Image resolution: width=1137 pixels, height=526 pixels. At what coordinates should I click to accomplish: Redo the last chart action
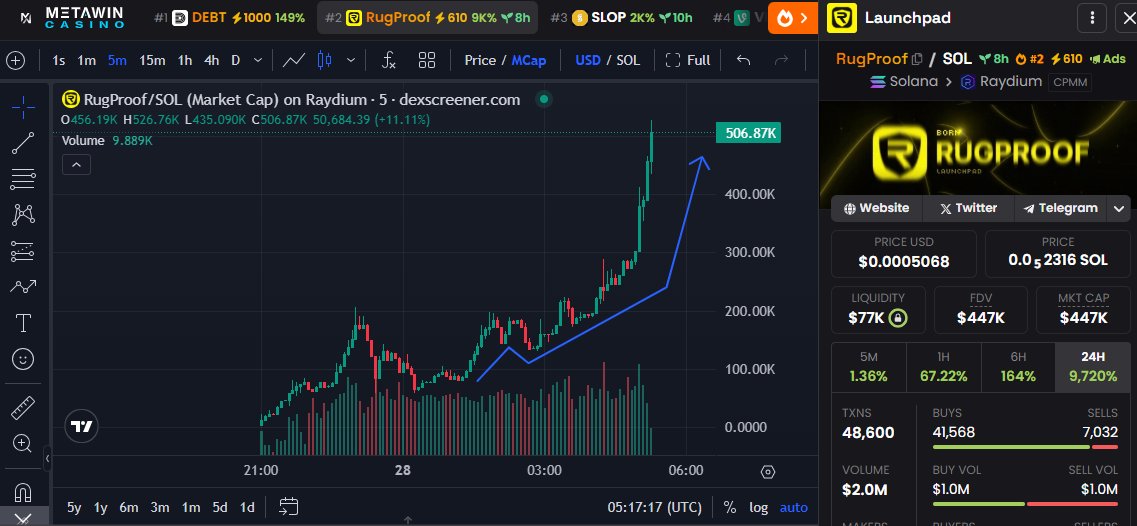click(x=781, y=60)
